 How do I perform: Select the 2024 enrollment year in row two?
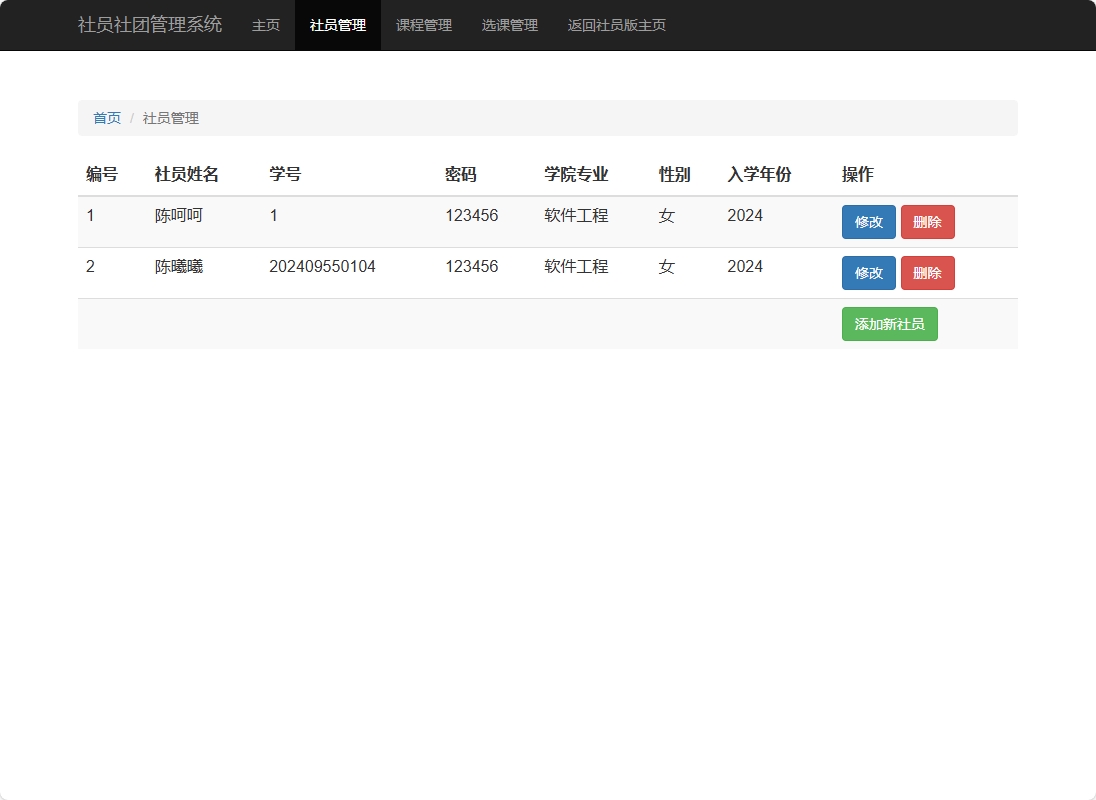pos(746,266)
